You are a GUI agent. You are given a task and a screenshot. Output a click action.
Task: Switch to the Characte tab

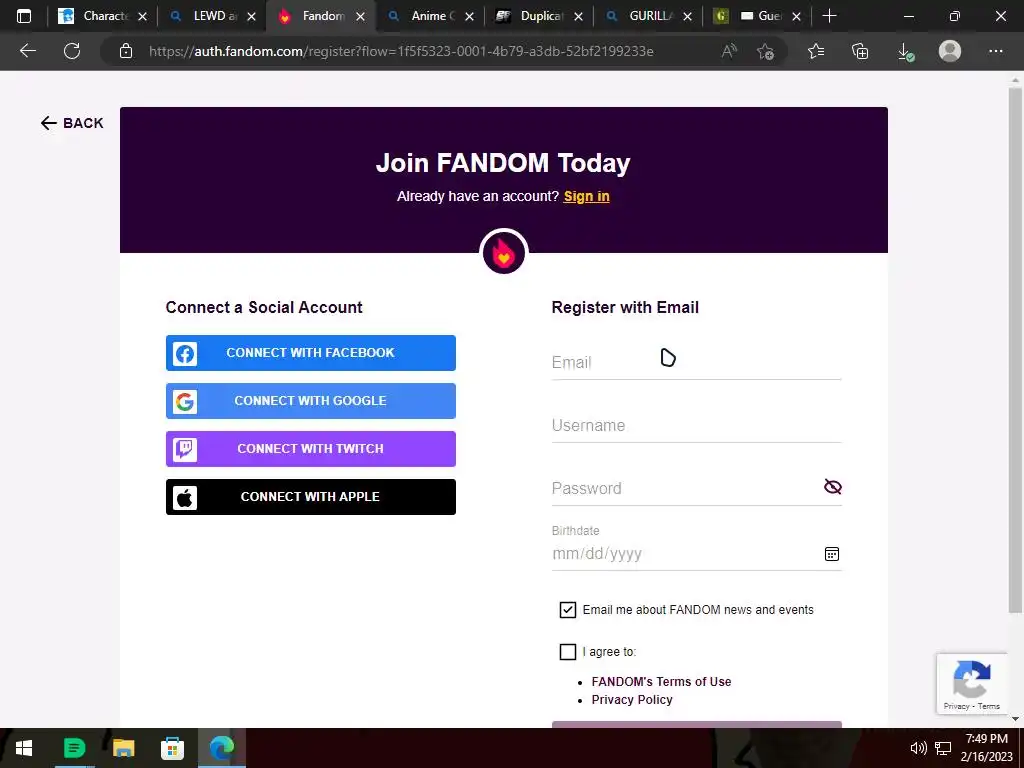pyautogui.click(x=103, y=16)
